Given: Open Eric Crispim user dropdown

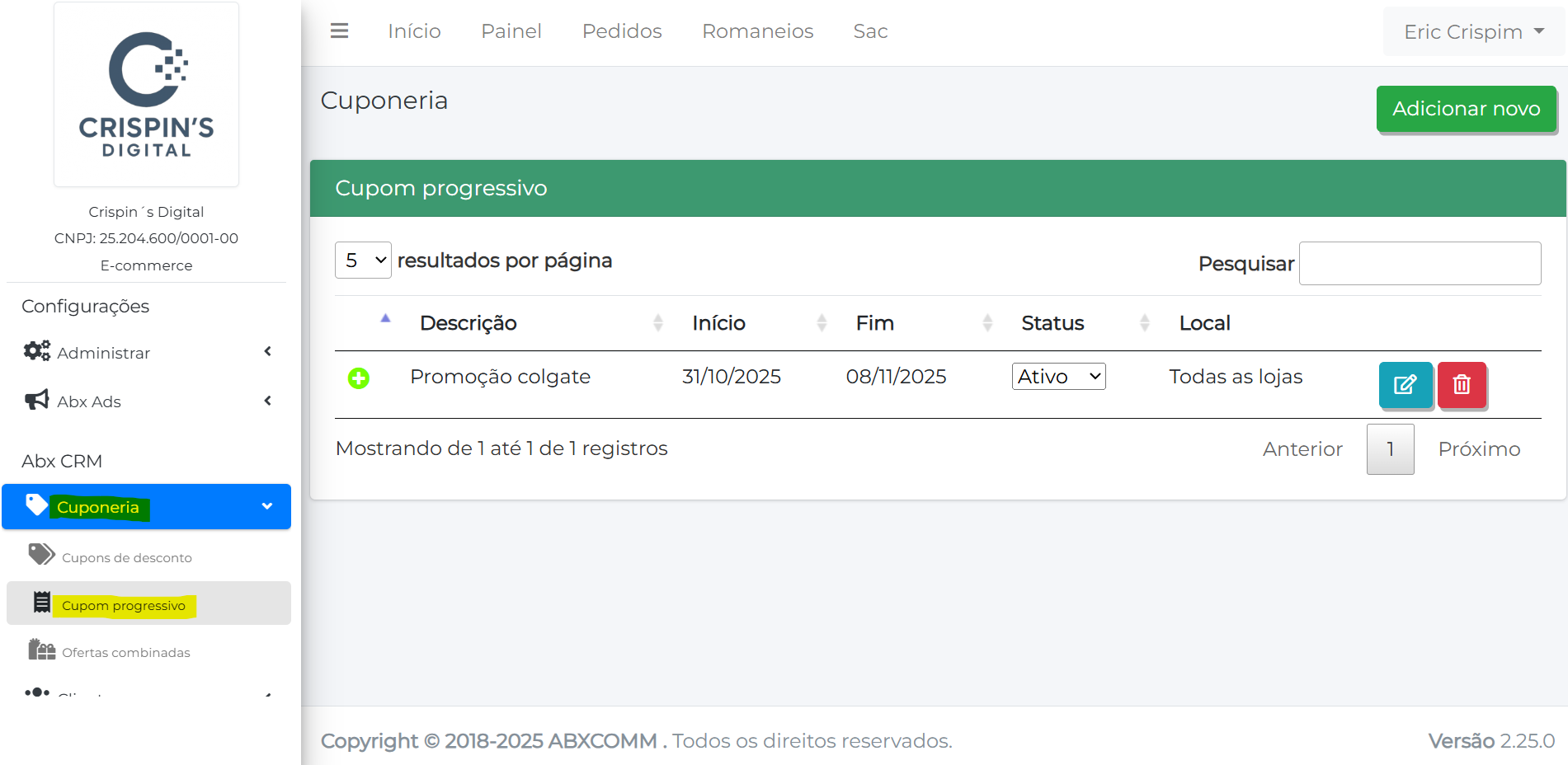Looking at the screenshot, I should click(1472, 32).
